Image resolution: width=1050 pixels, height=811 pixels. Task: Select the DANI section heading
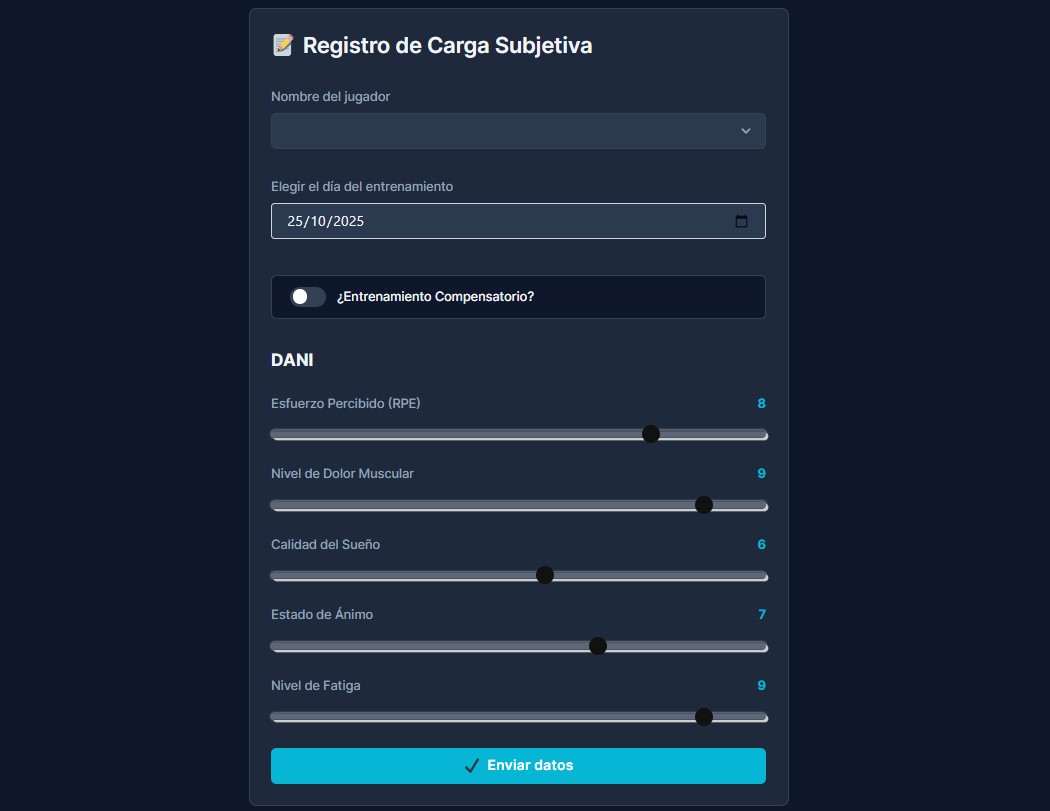click(292, 359)
